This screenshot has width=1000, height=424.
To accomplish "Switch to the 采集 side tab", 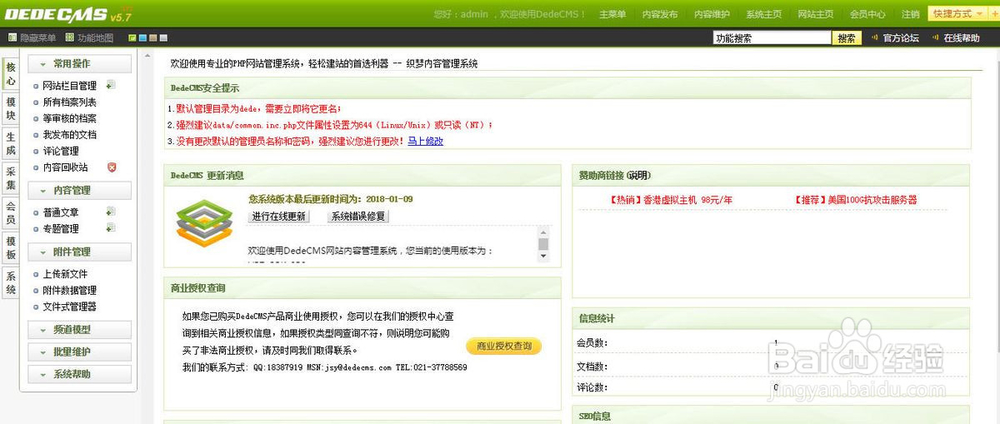I will click(x=11, y=178).
